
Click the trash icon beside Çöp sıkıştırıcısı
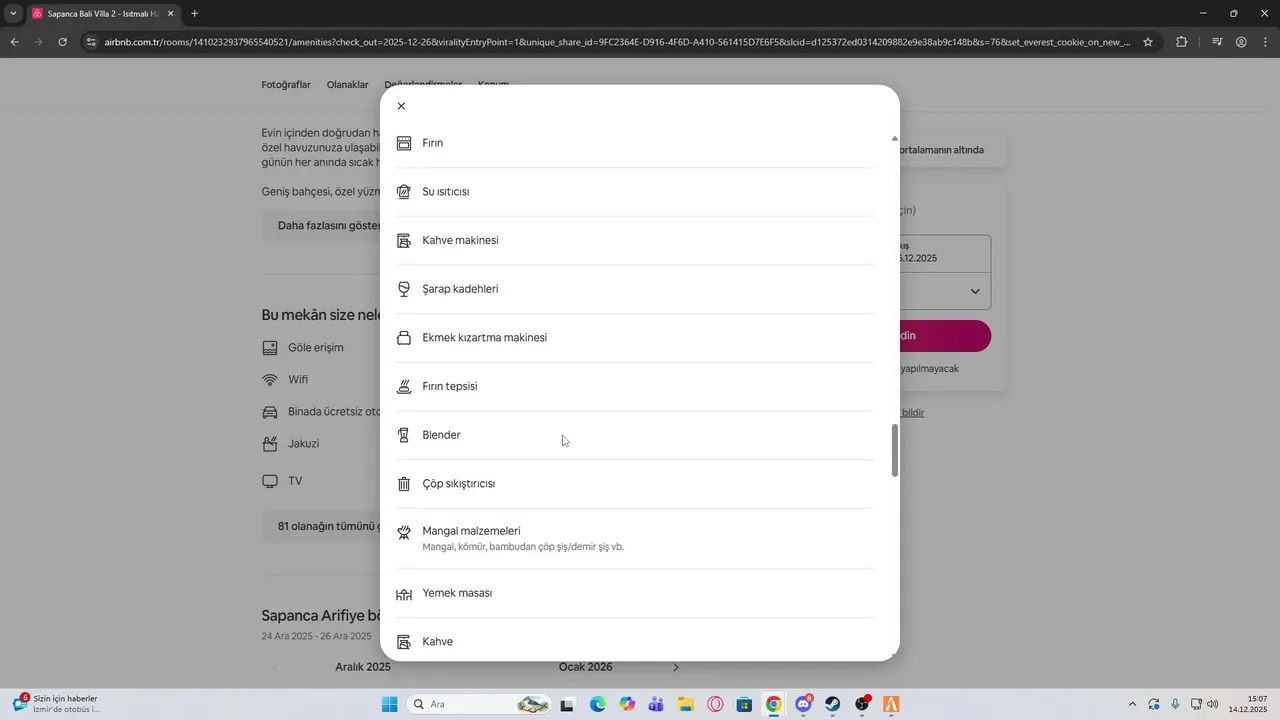404,484
